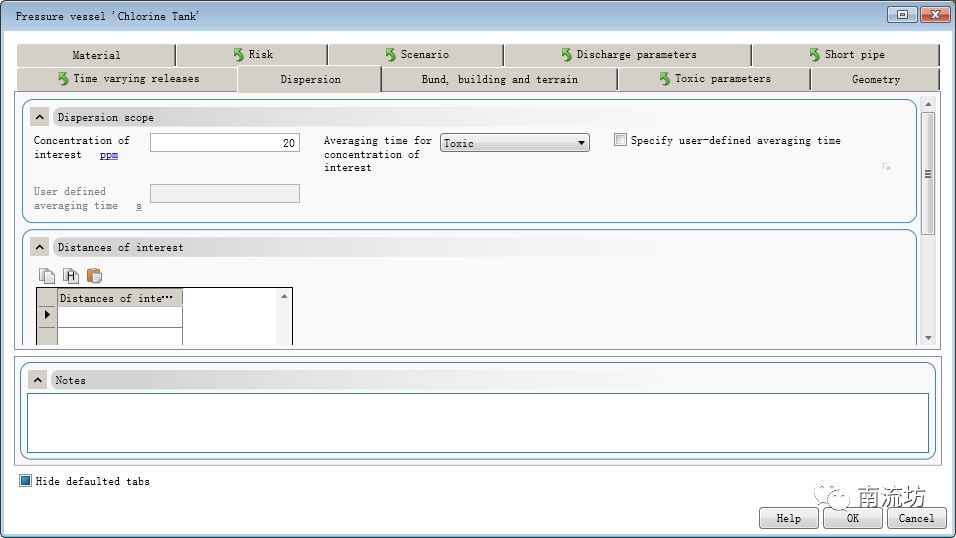Open the Risk tab
Image resolution: width=956 pixels, height=538 pixels.
coord(252,55)
